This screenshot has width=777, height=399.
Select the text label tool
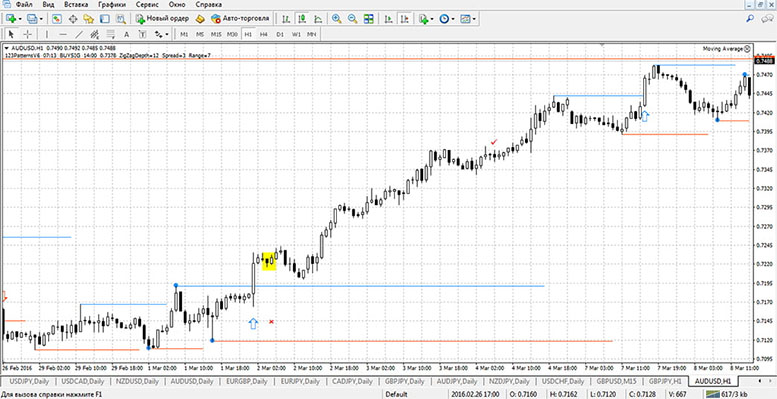tap(142, 34)
